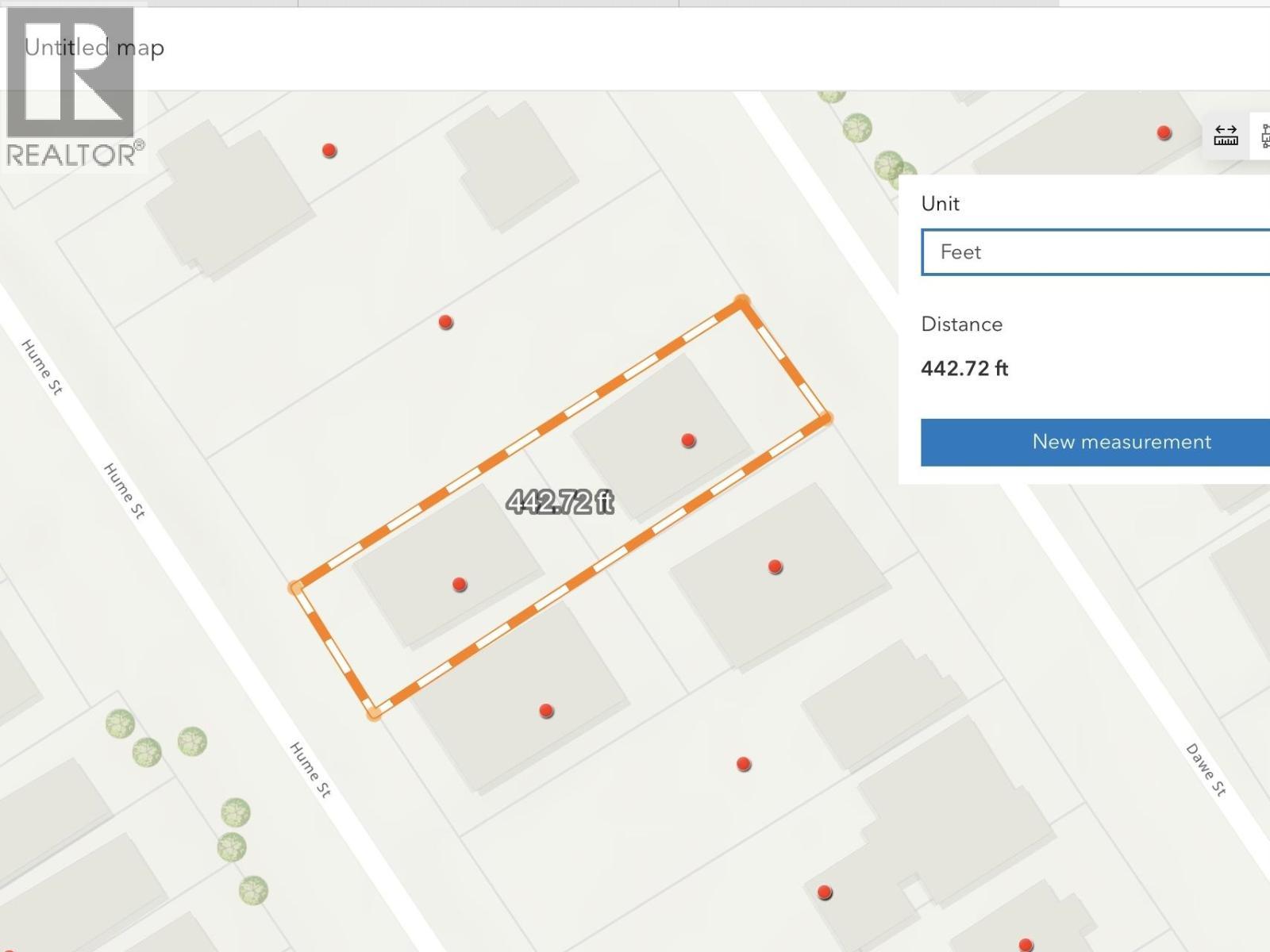Click red marker on large building right of rectangle
The height and width of the screenshot is (952, 1270).
[775, 566]
